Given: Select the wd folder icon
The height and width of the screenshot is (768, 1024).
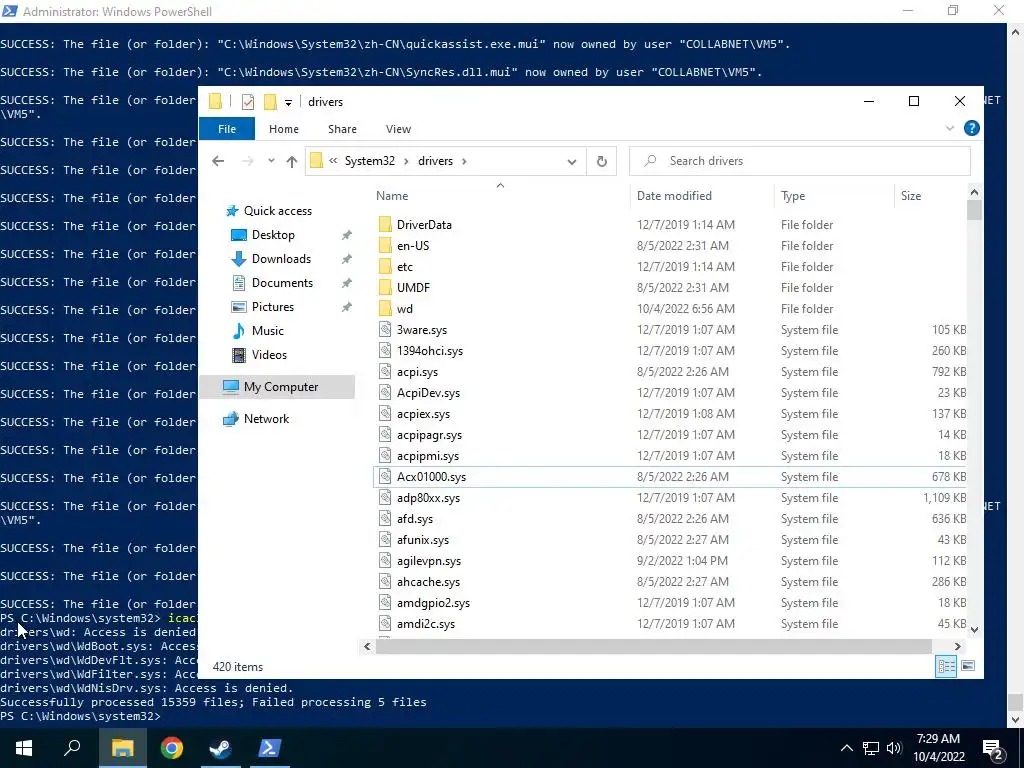Looking at the screenshot, I should (x=385, y=308).
